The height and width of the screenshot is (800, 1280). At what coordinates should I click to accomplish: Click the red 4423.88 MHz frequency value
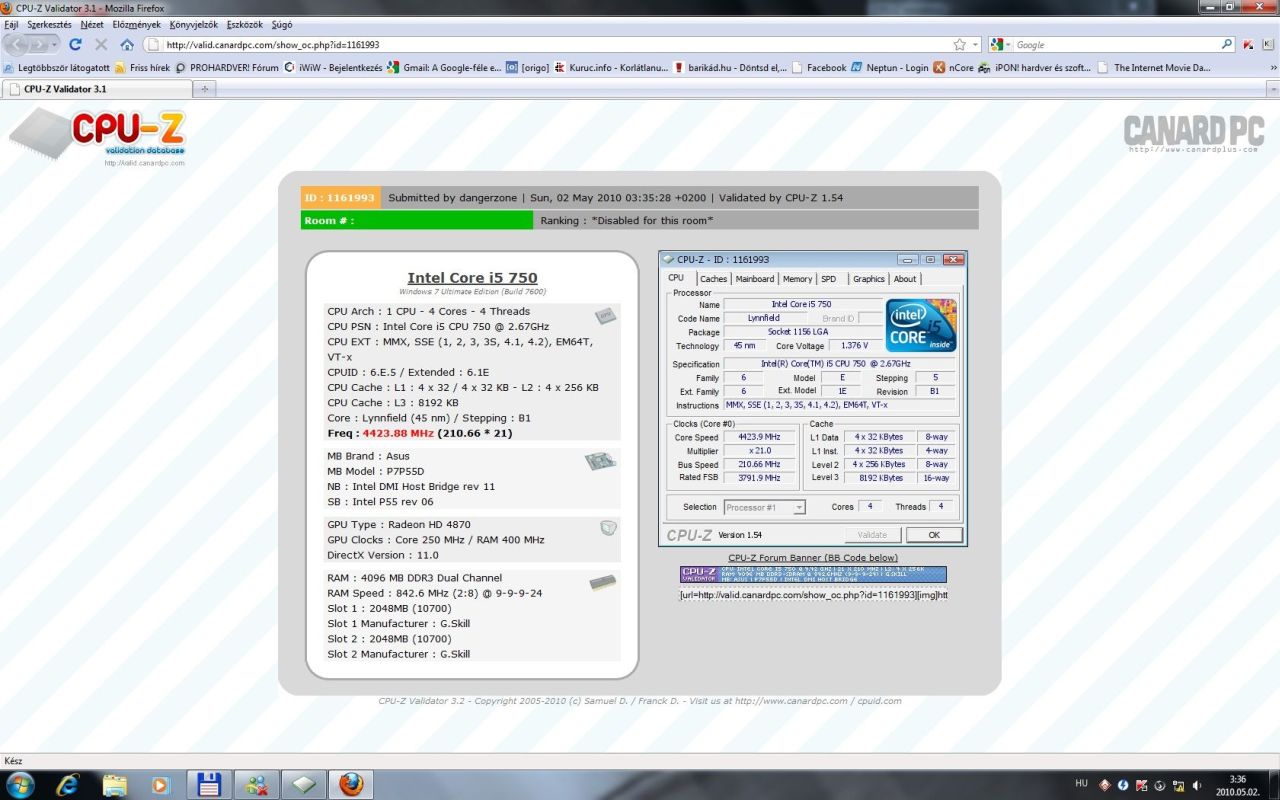pos(398,433)
